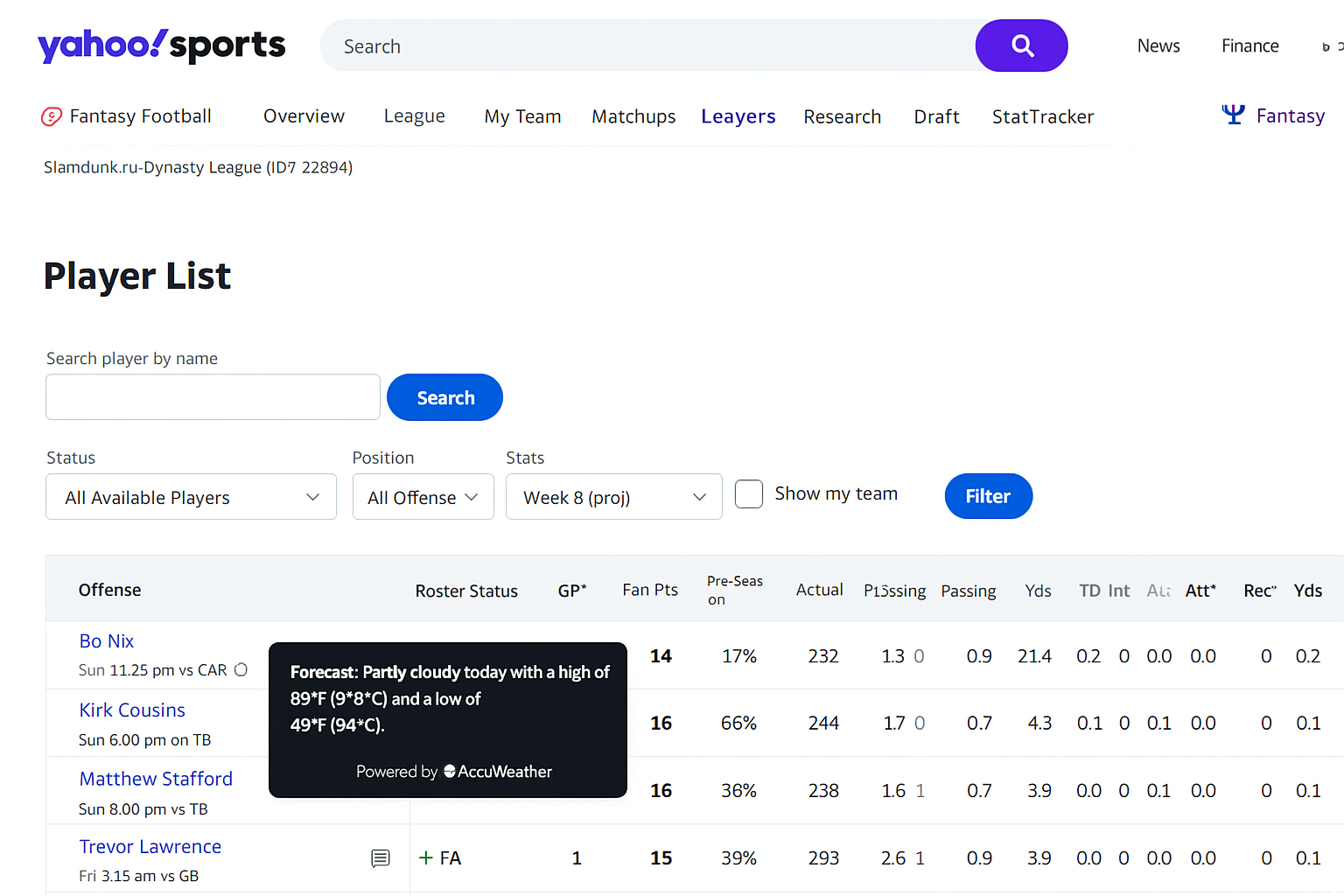Click the blue Filter button
Image resolution: width=1344 pixels, height=896 pixels.
click(x=988, y=496)
